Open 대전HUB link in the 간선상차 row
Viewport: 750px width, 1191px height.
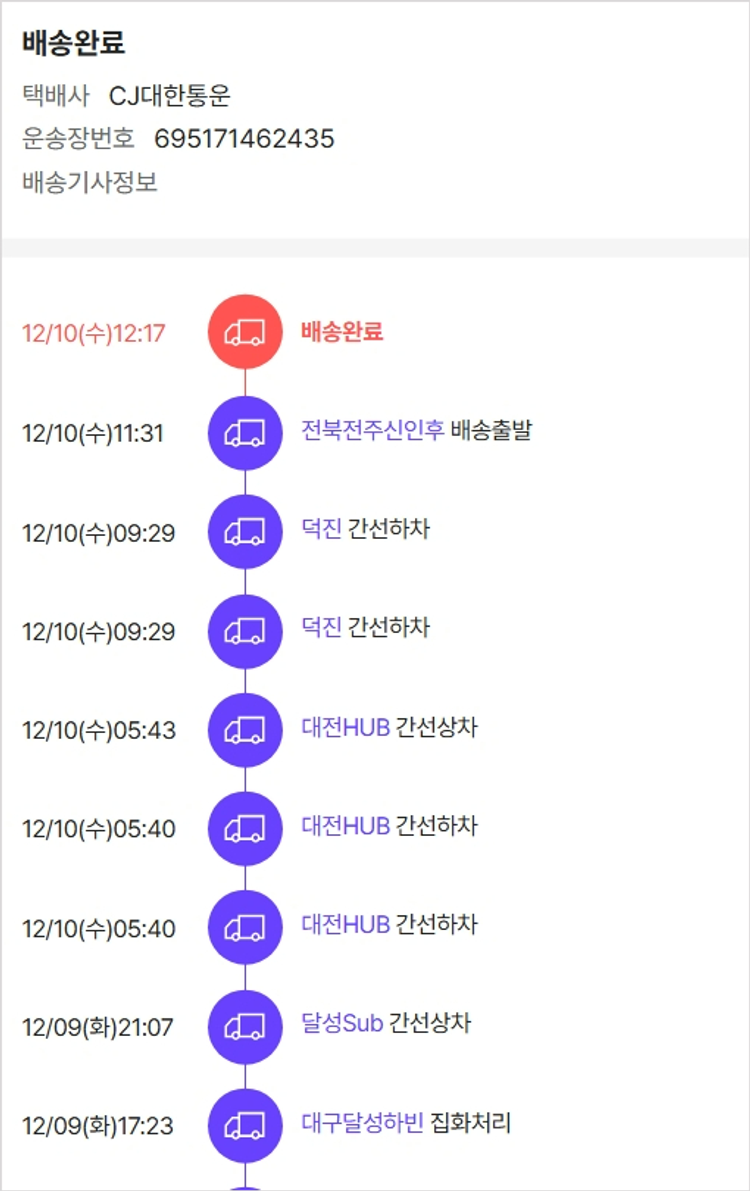(345, 727)
